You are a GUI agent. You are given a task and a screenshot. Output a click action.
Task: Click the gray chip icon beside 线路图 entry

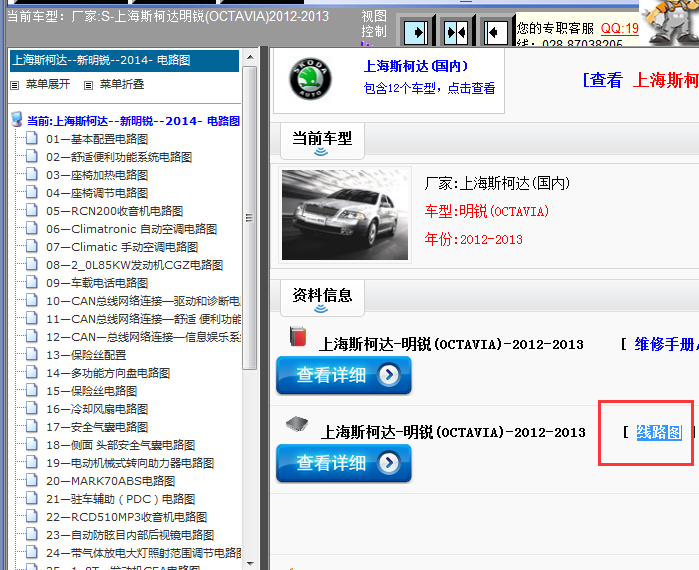click(x=297, y=423)
